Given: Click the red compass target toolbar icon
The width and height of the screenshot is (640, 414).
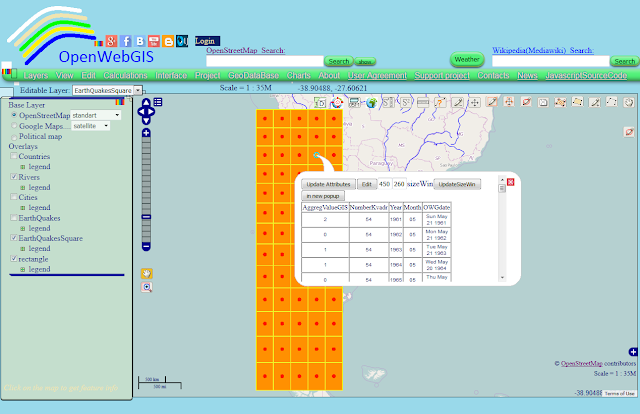Looking at the screenshot, I should (337, 102).
